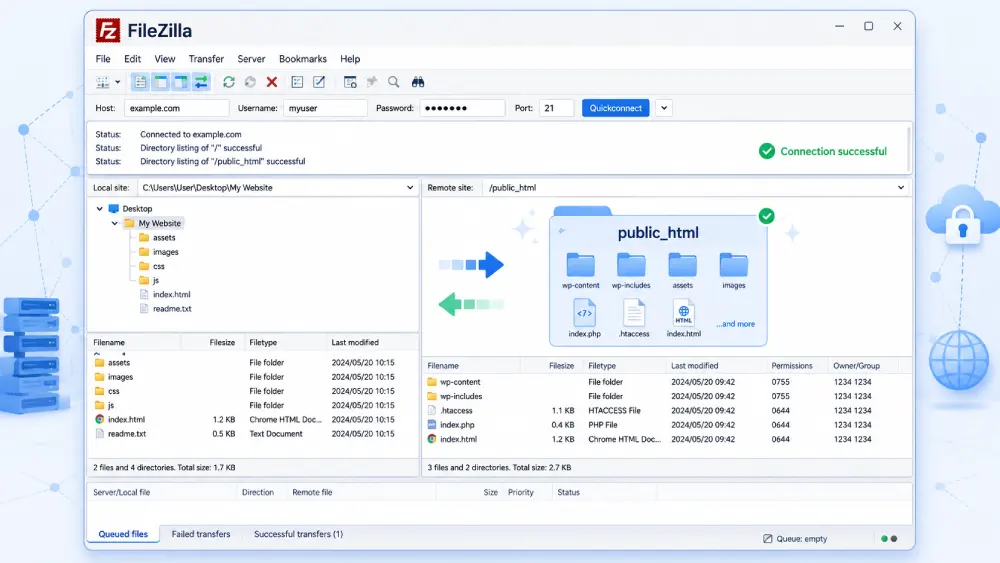Click the Queue: empty status icon
The image size is (1000, 563).
click(768, 539)
